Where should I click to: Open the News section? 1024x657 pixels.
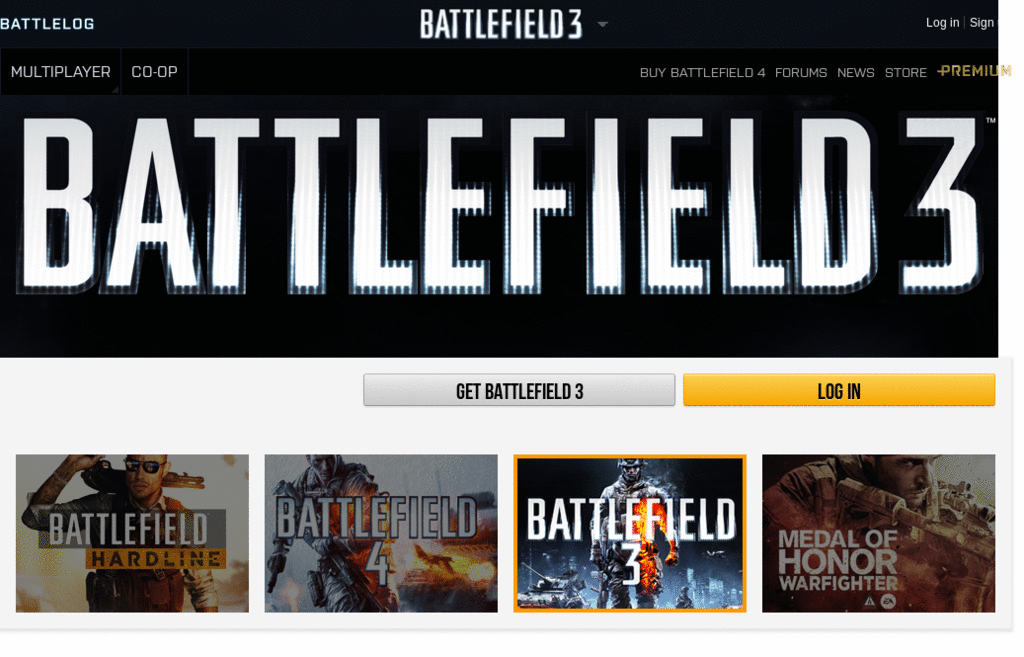coord(856,72)
